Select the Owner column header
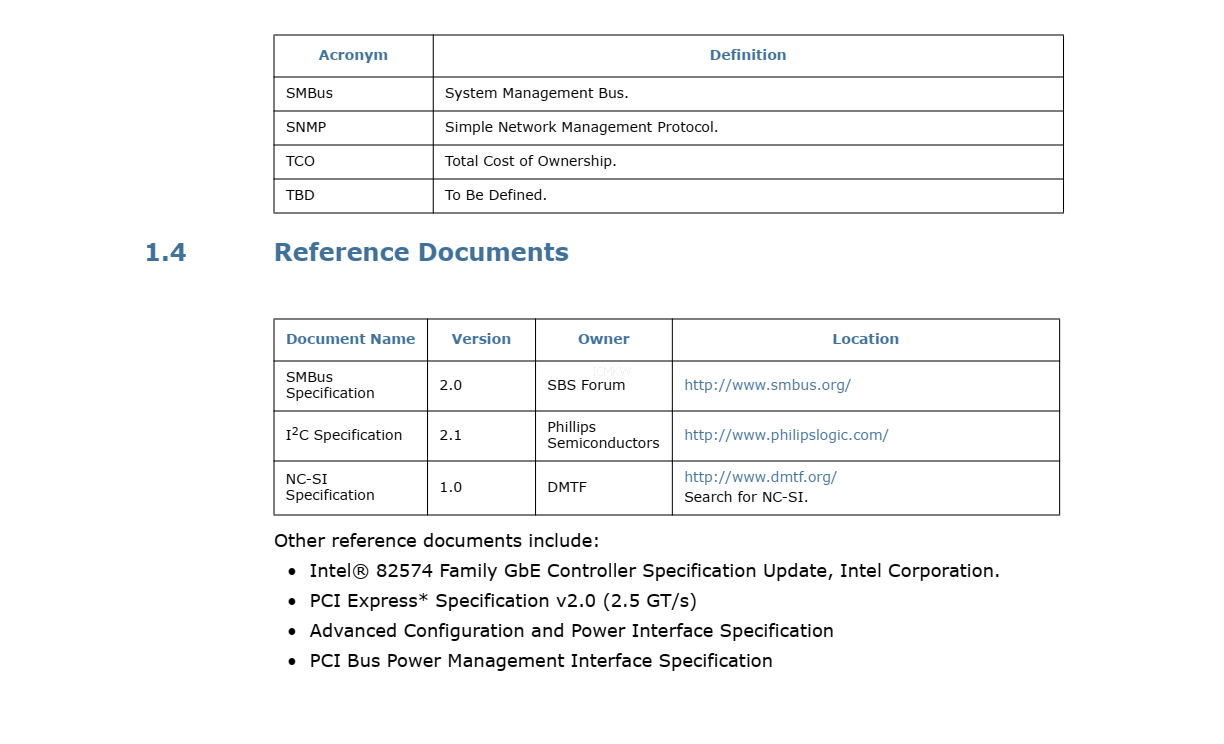 [x=603, y=339]
